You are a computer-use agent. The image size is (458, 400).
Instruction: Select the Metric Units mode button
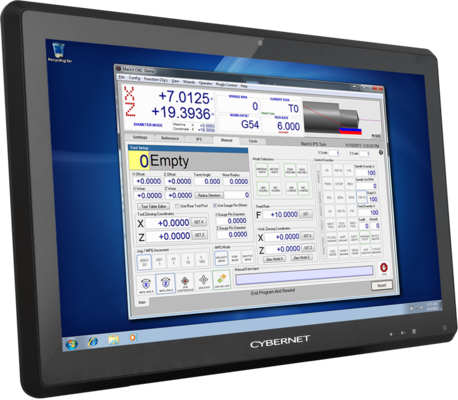point(274,171)
